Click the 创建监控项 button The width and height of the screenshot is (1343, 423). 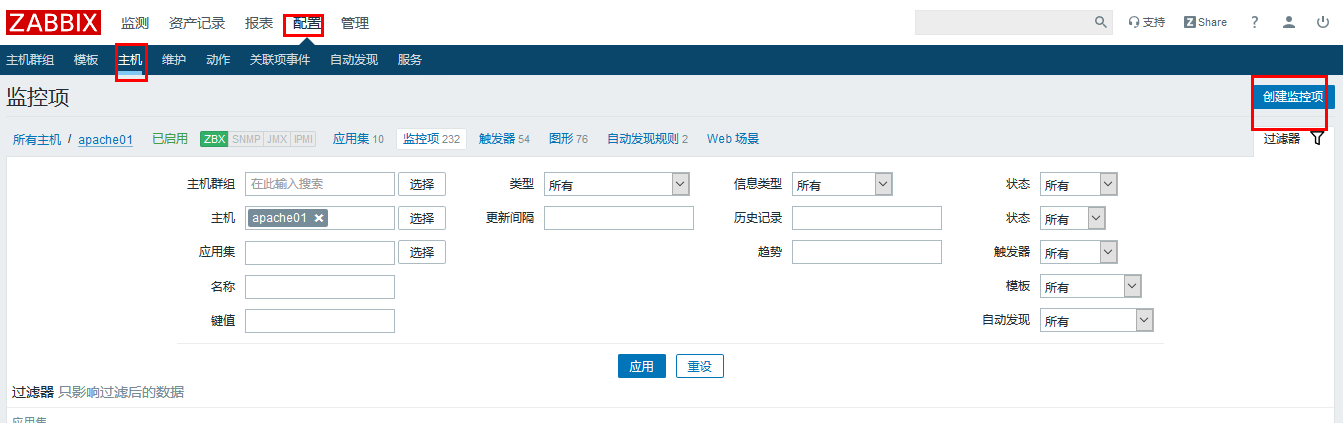[1292, 97]
